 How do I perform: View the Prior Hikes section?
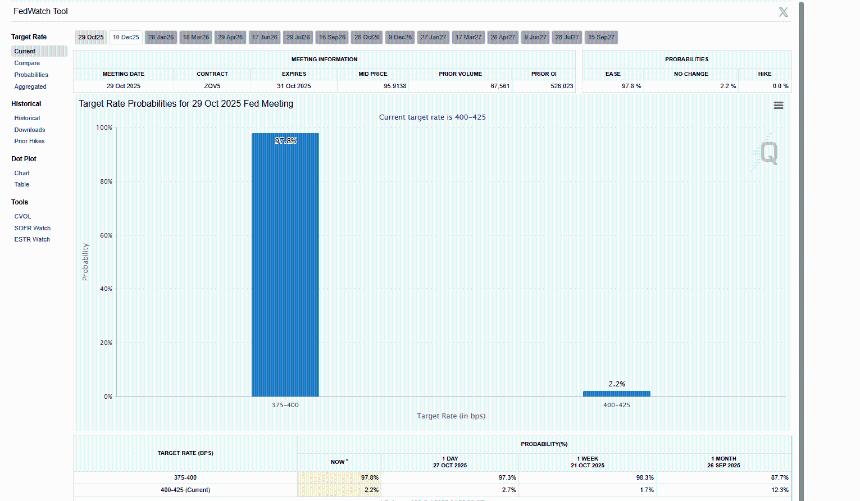(29, 142)
